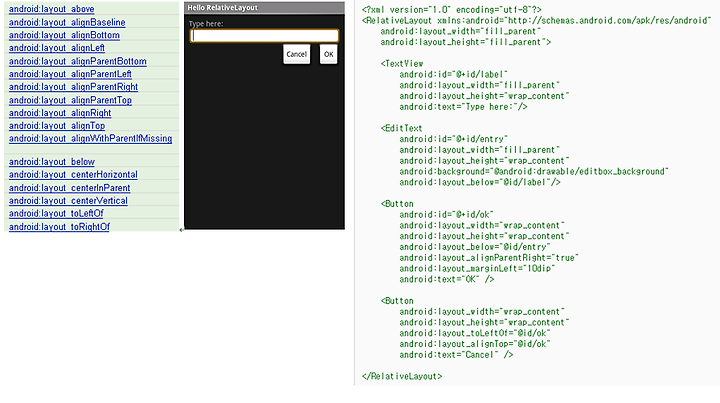Click the <?xml version declaration line

(x=451, y=10)
